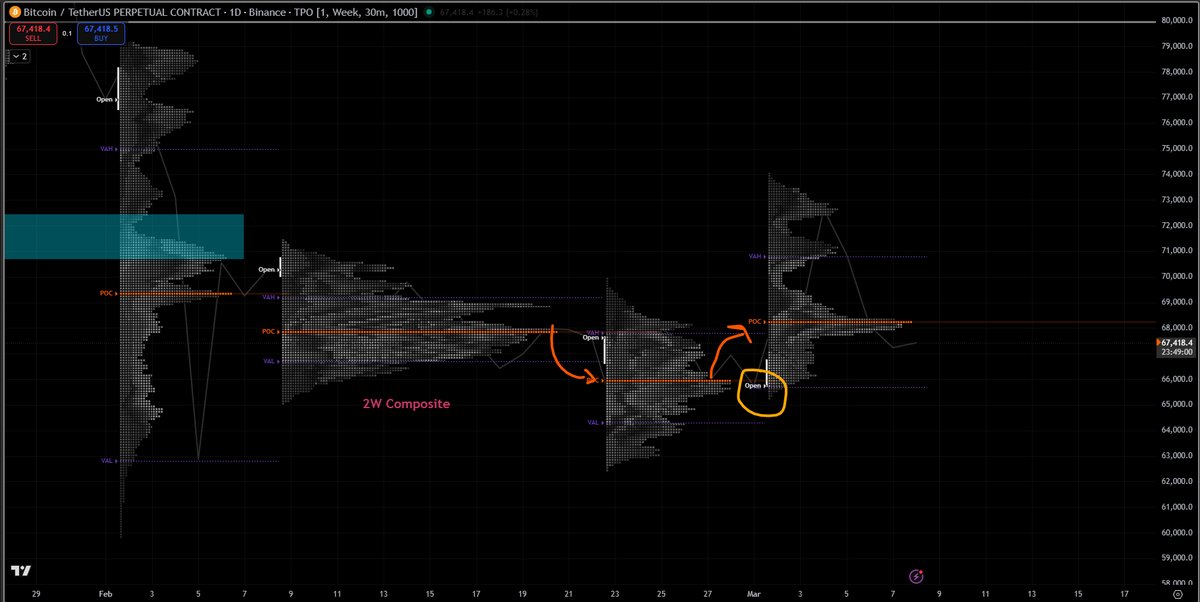Screen dimensions: 1200x602
Task: Click the 19 date label on time axis
Action: (x=522, y=592)
